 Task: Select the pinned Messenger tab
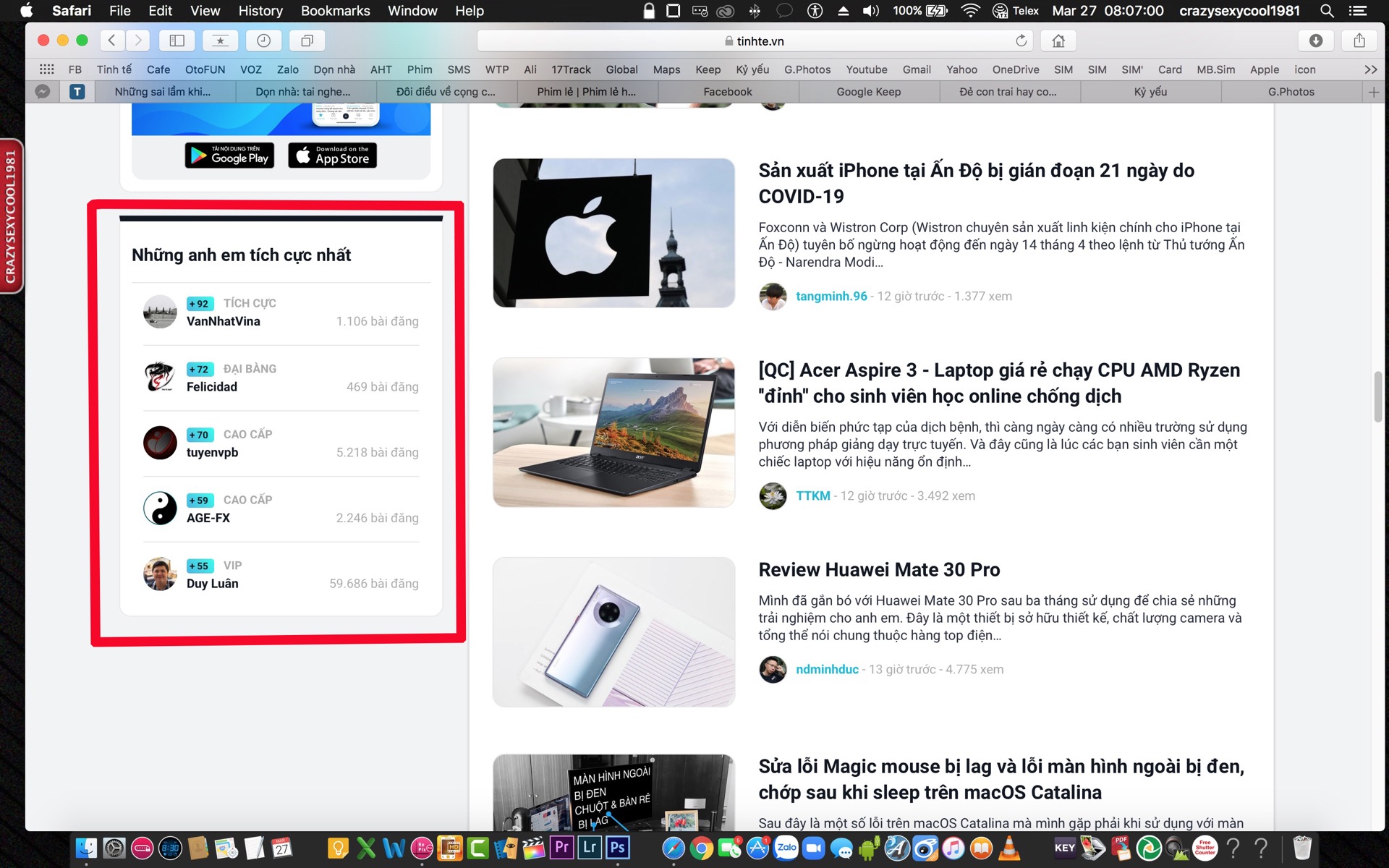click(43, 92)
